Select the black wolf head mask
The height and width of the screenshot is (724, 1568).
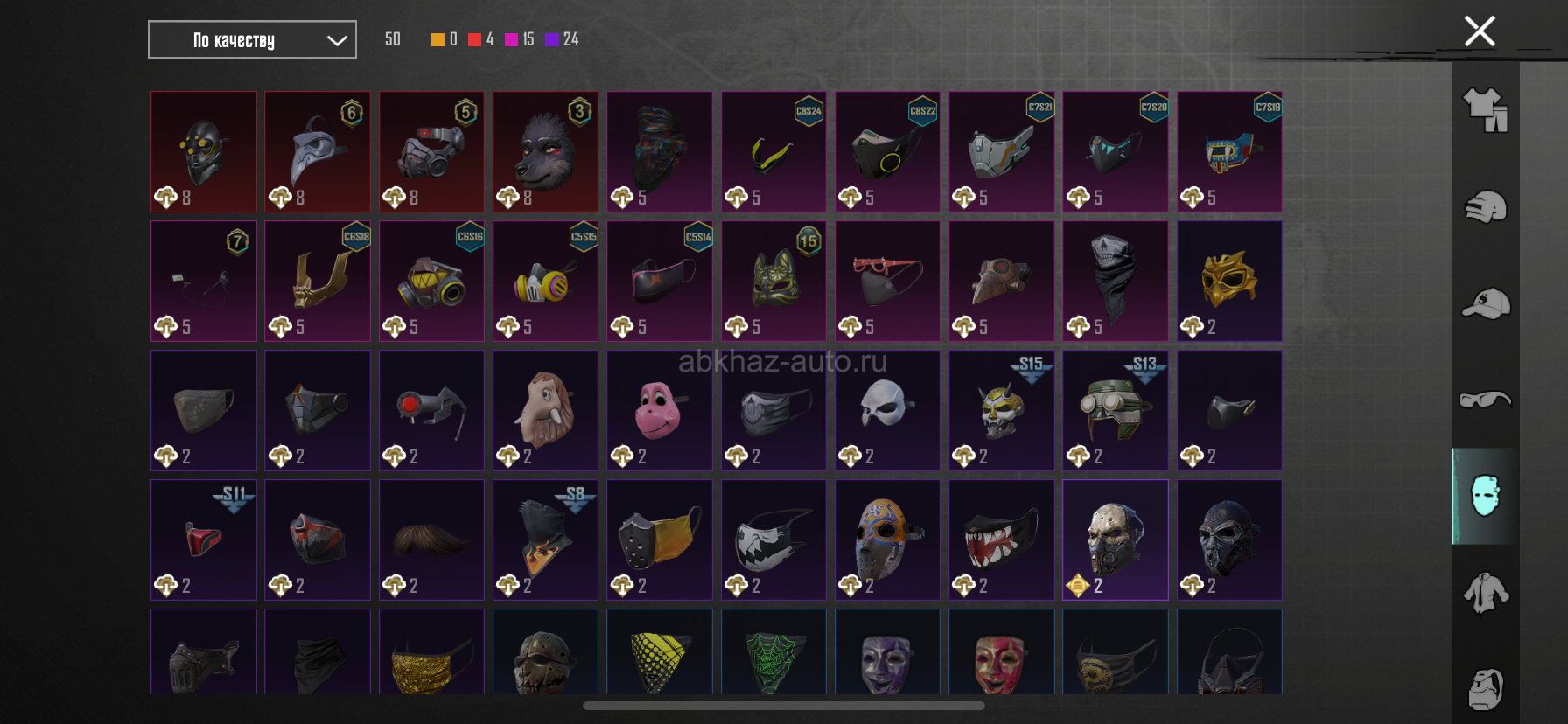coord(545,152)
